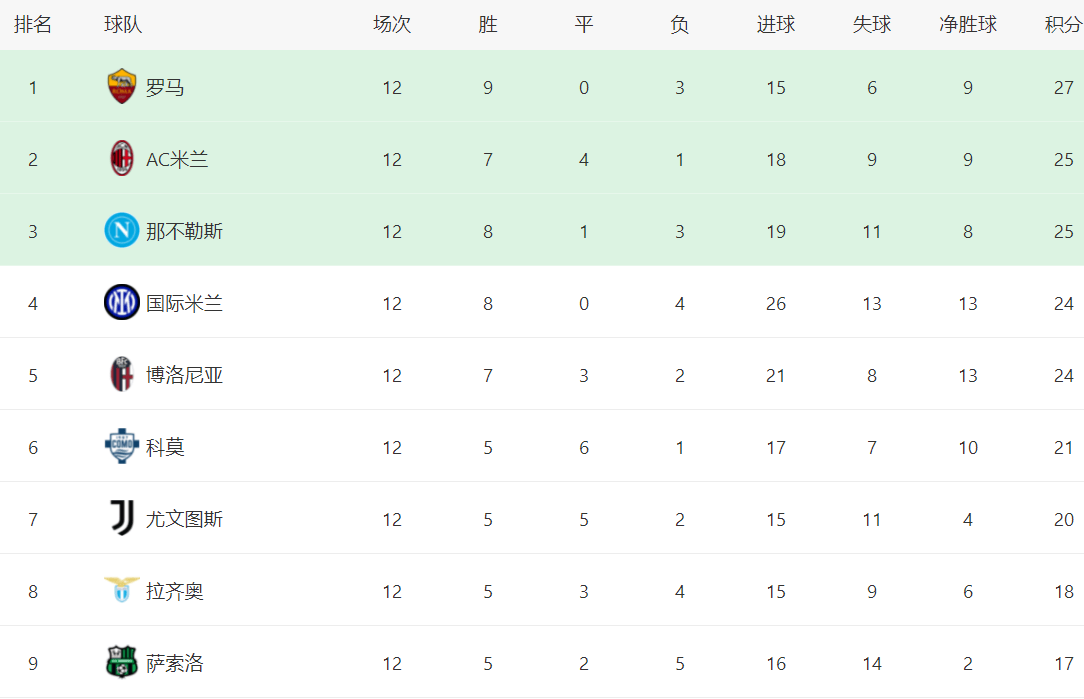Viewport: 1084px width, 699px height.
Task: Click the 场次 column header
Action: (392, 25)
